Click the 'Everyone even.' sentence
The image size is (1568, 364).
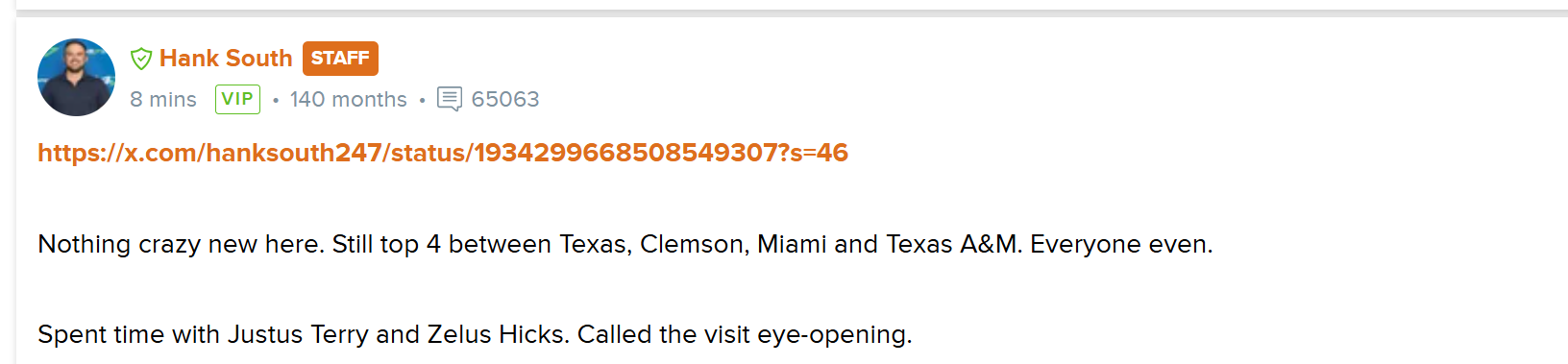(1121, 244)
